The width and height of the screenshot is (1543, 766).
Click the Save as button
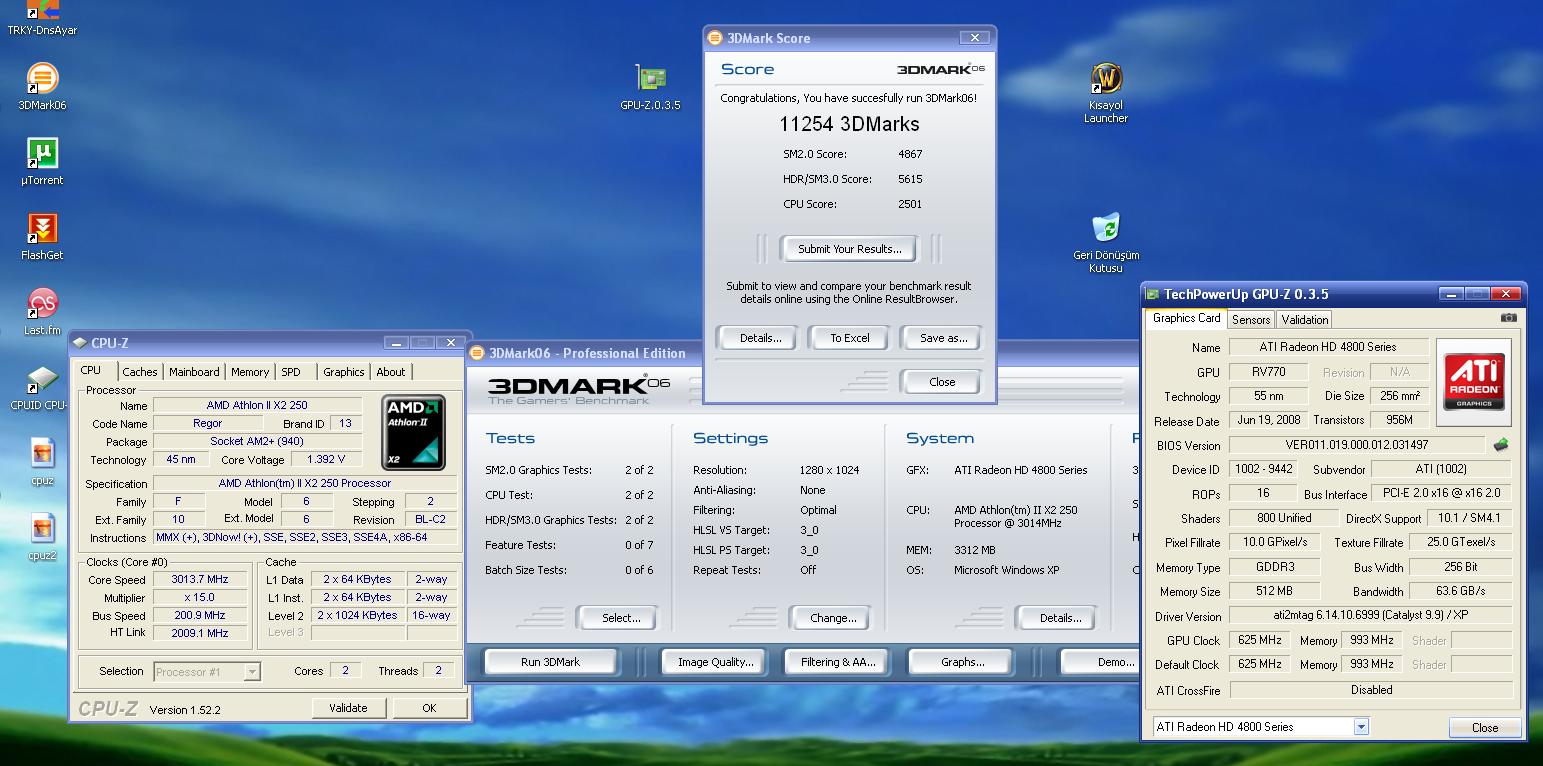tap(943, 338)
